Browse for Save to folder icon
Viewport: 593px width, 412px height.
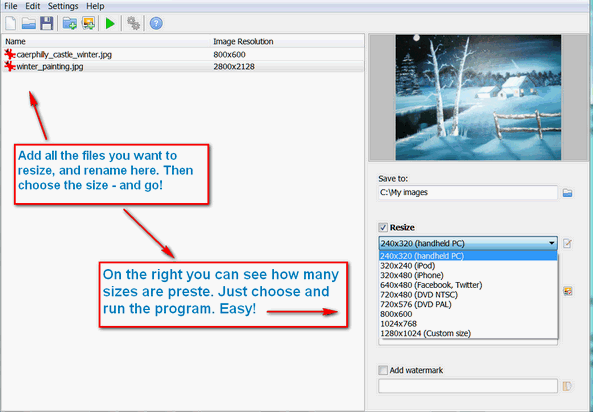pos(567,193)
